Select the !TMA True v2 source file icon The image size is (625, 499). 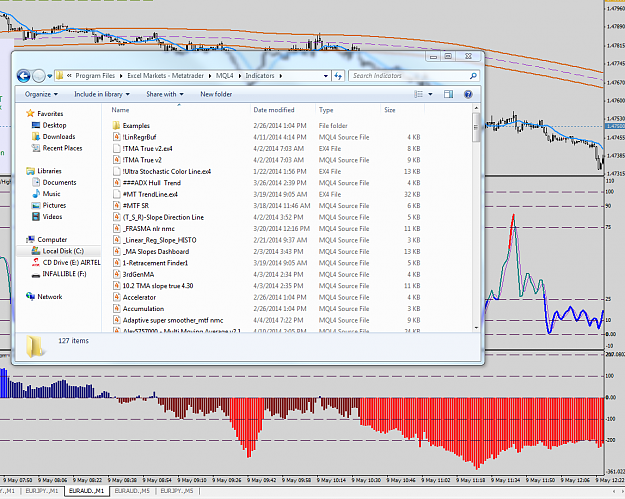click(116, 160)
